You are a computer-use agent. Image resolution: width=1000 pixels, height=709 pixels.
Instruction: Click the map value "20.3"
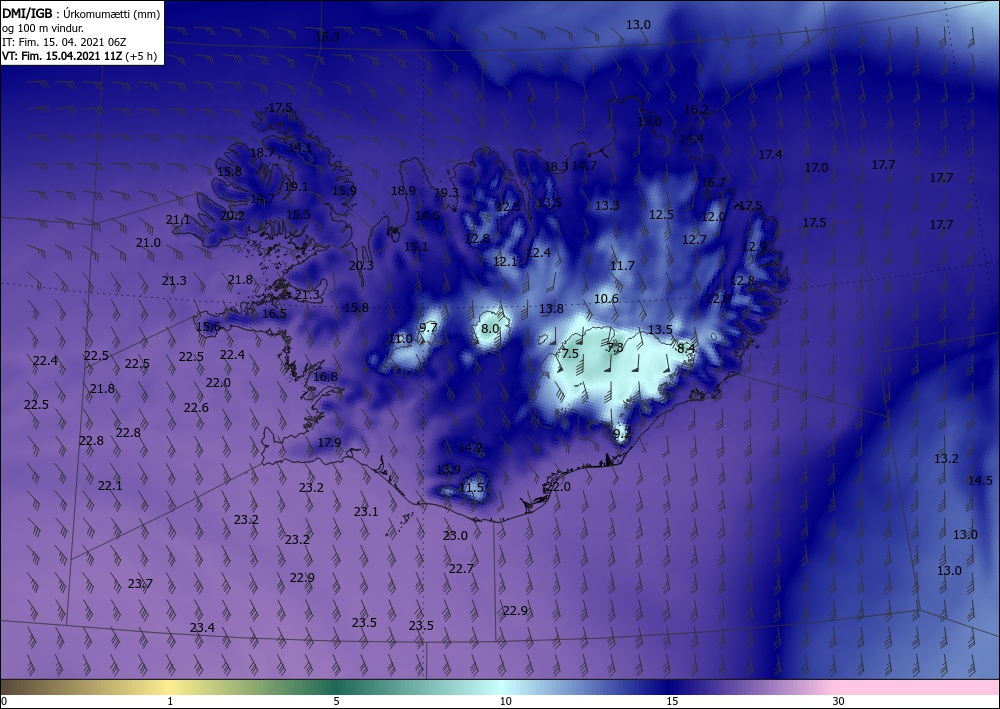click(361, 266)
